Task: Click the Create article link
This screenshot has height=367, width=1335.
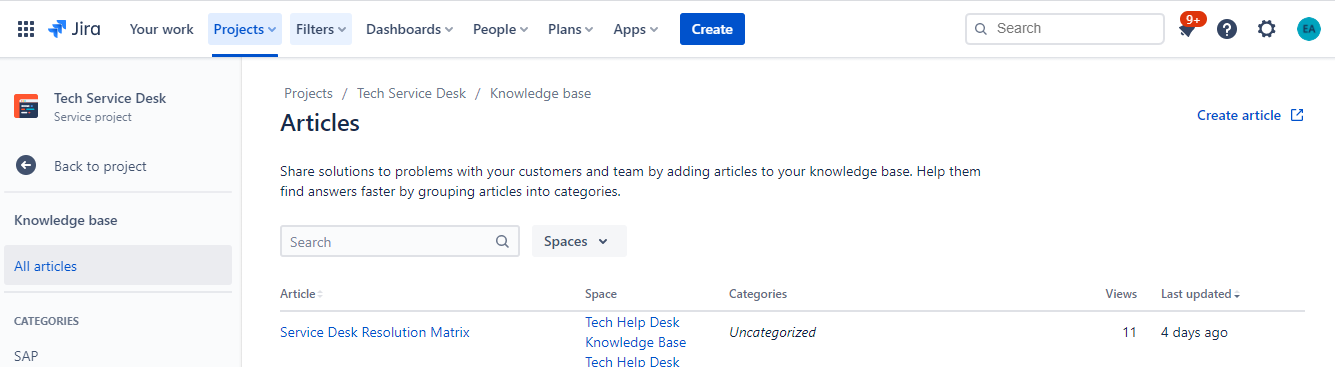Action: [x=1250, y=115]
